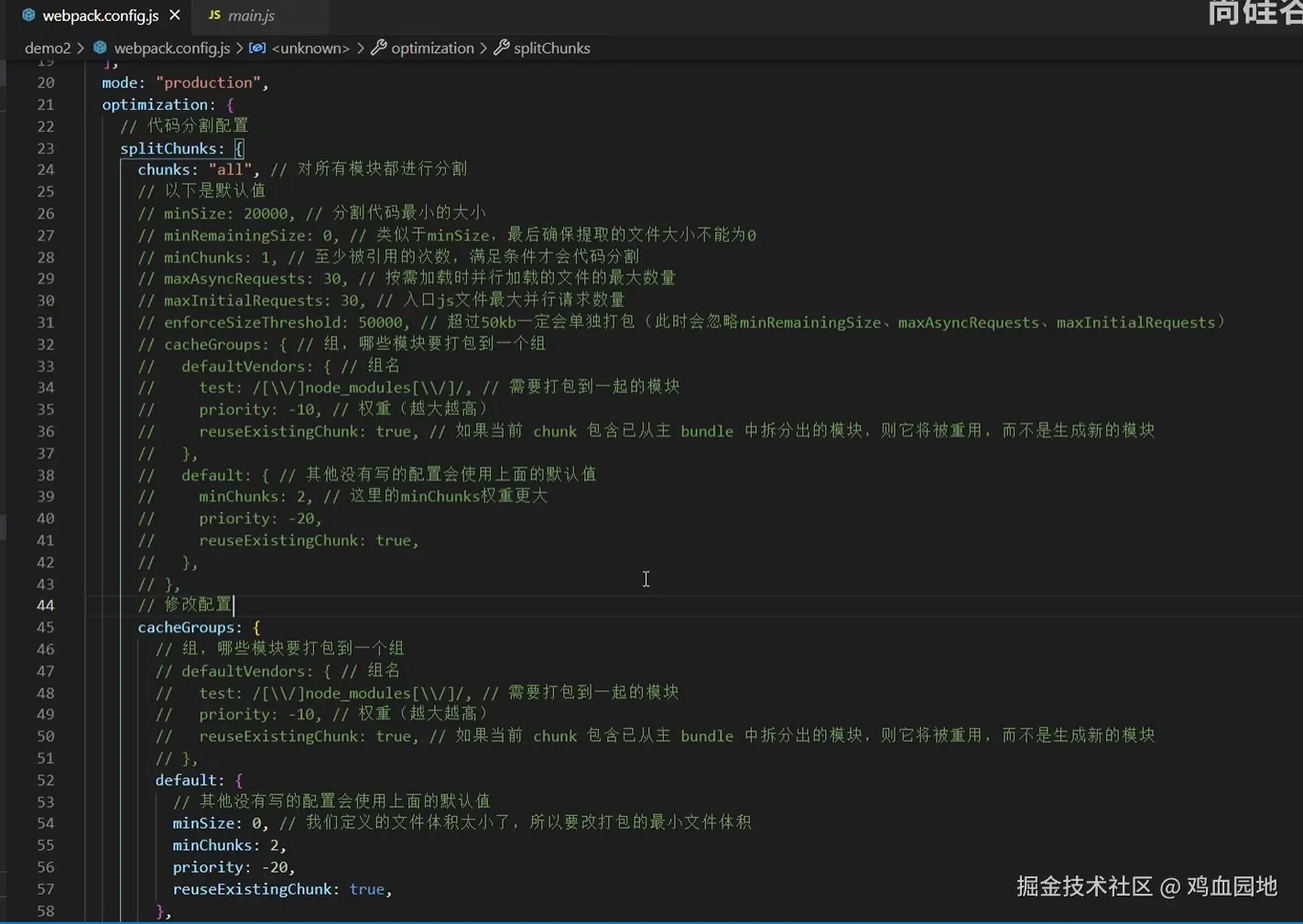1303x924 pixels.
Task: Click the webpack.config.js breadcrumb item
Action: coord(171,49)
